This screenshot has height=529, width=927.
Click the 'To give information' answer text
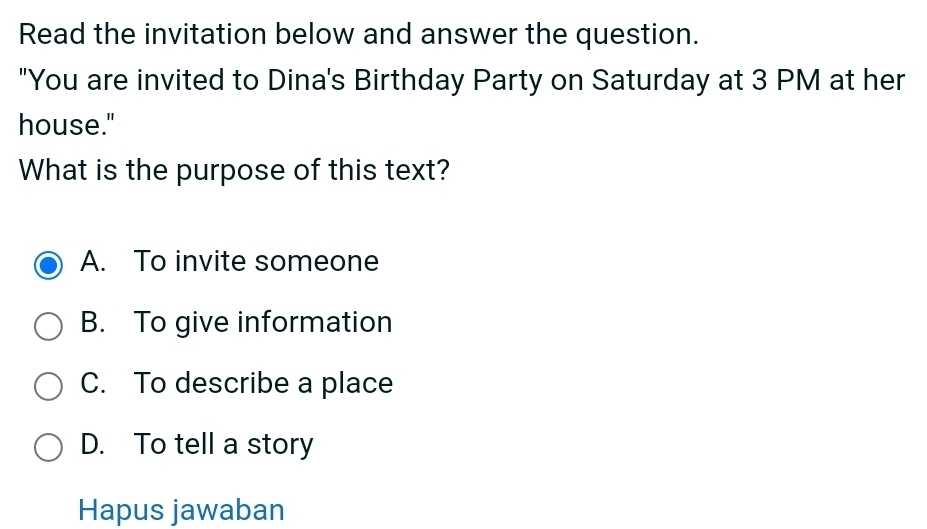tap(263, 323)
